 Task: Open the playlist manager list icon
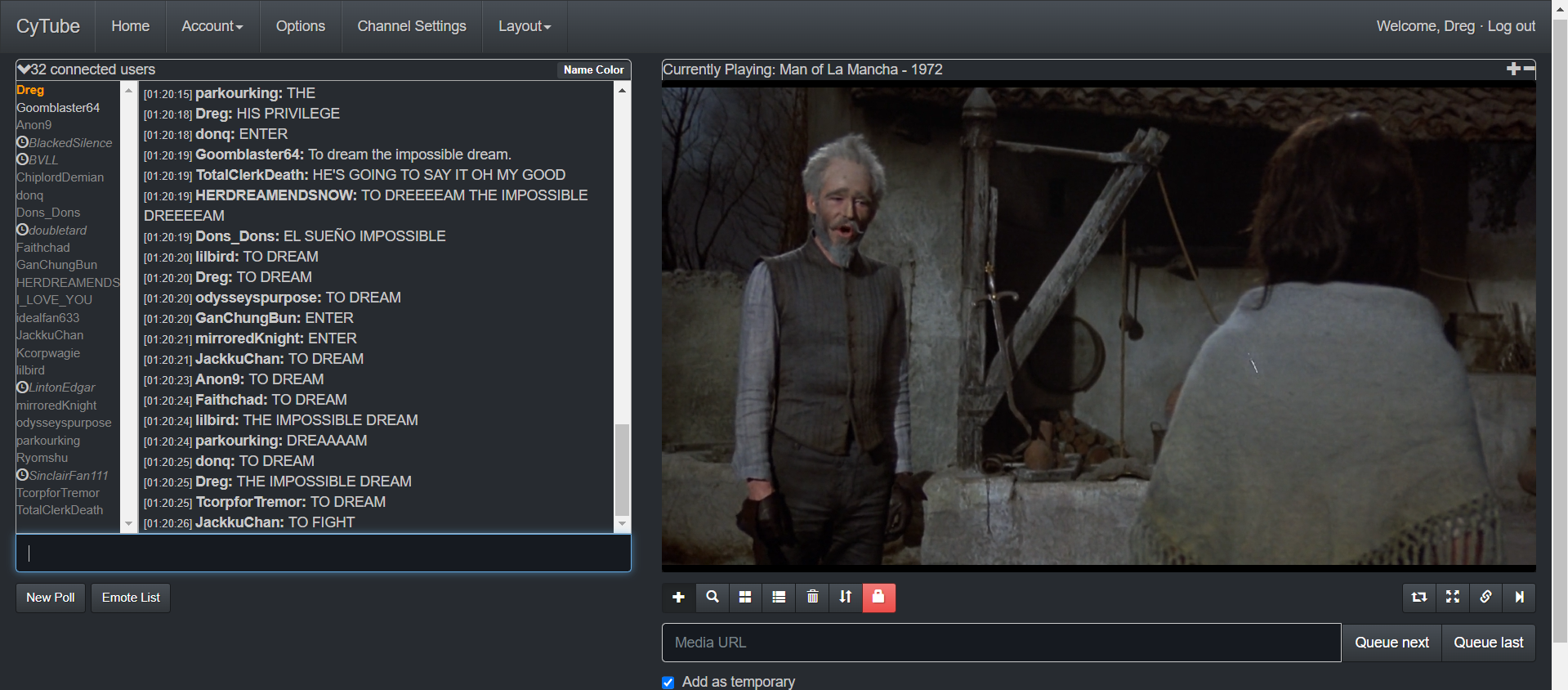click(x=779, y=598)
